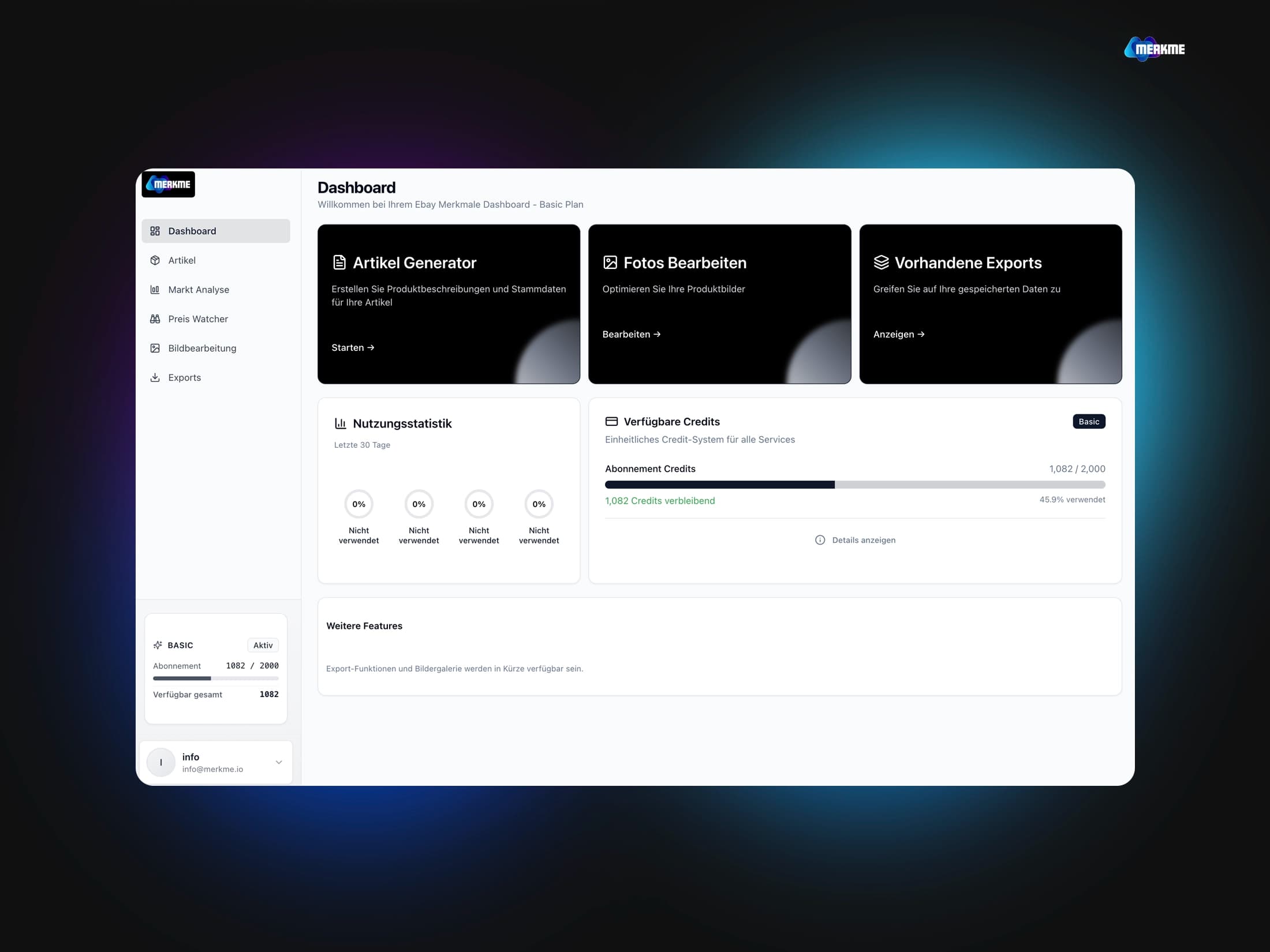Click the Dashboard grid icon in sidebar
Viewport: 1270px width, 952px height.
[x=155, y=231]
